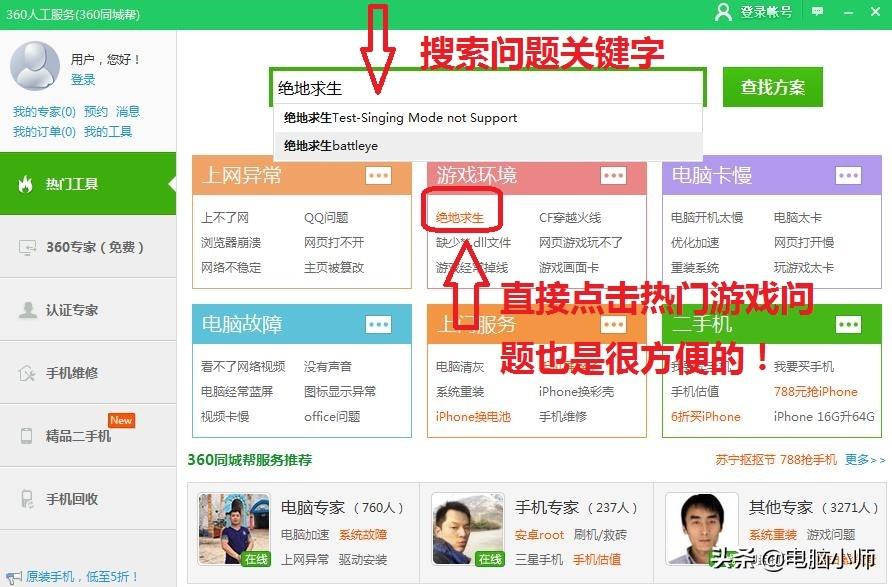The height and width of the screenshot is (587, 892).
Task: Click iPhone 16G升64G item
Action: (x=824, y=417)
